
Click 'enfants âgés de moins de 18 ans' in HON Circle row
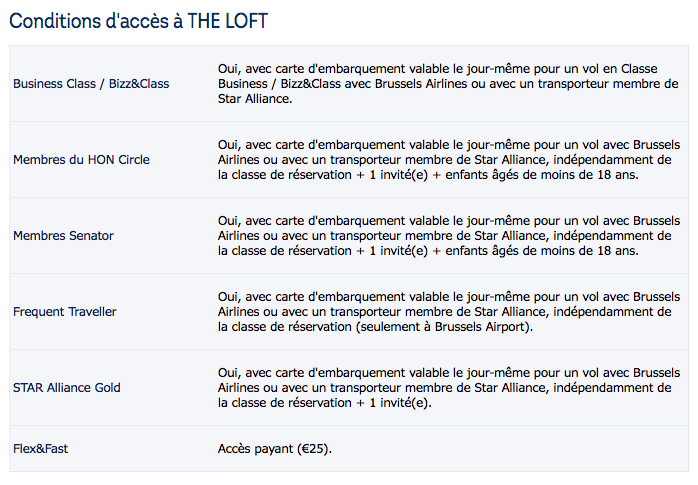[x=542, y=175]
